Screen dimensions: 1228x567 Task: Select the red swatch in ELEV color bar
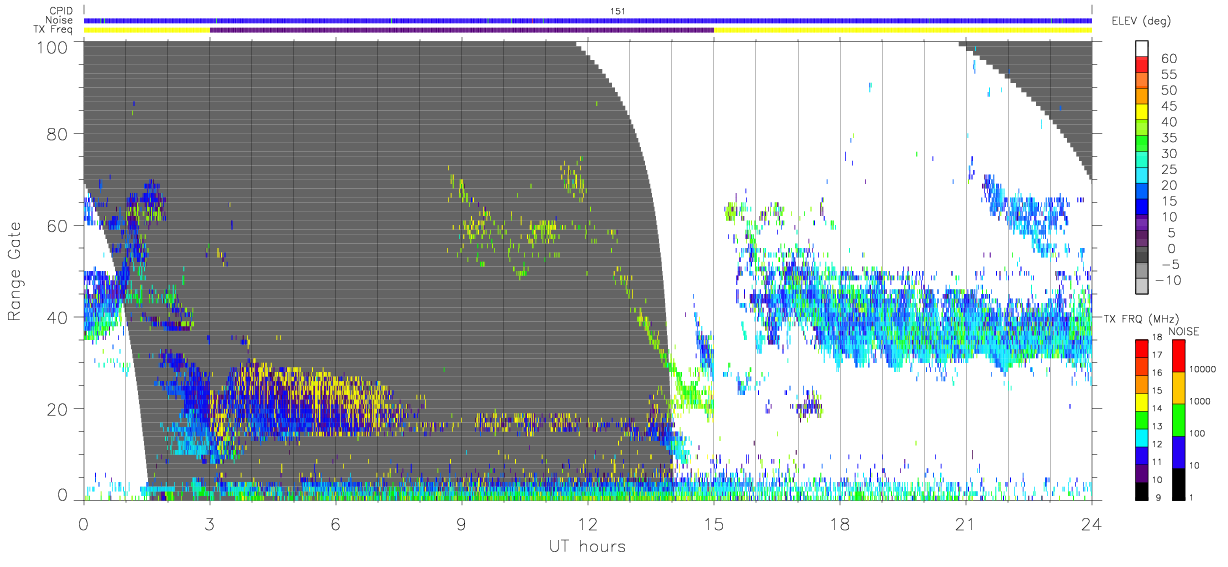pyautogui.click(x=1143, y=63)
